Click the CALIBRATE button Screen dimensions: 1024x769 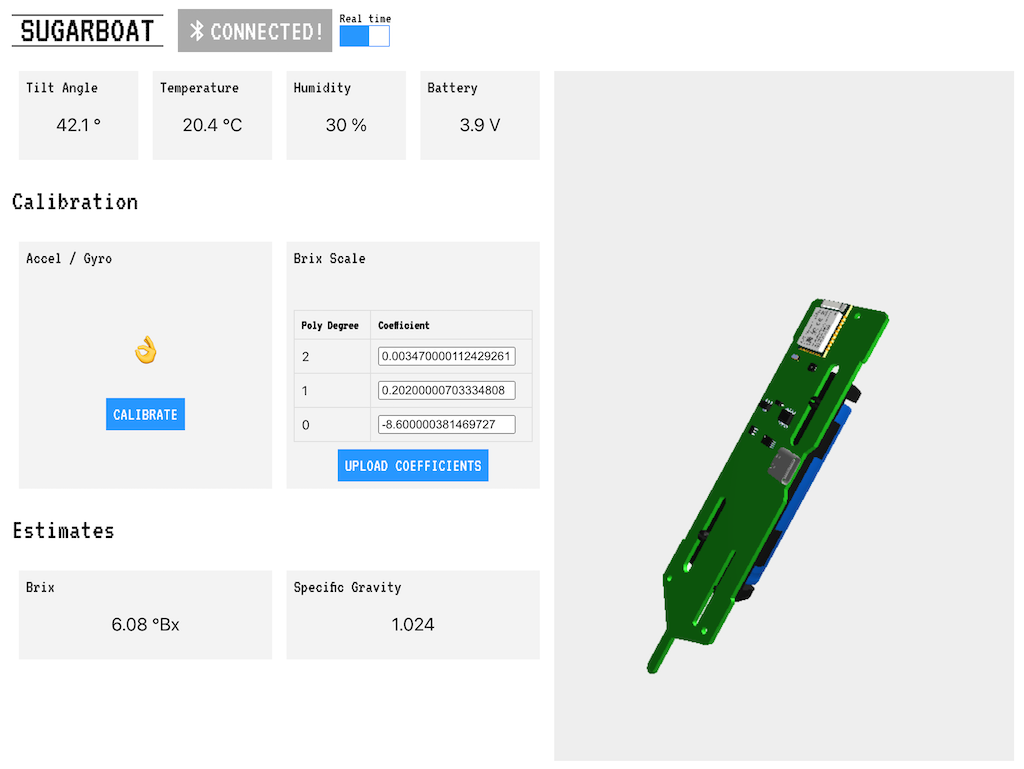pyautogui.click(x=145, y=414)
